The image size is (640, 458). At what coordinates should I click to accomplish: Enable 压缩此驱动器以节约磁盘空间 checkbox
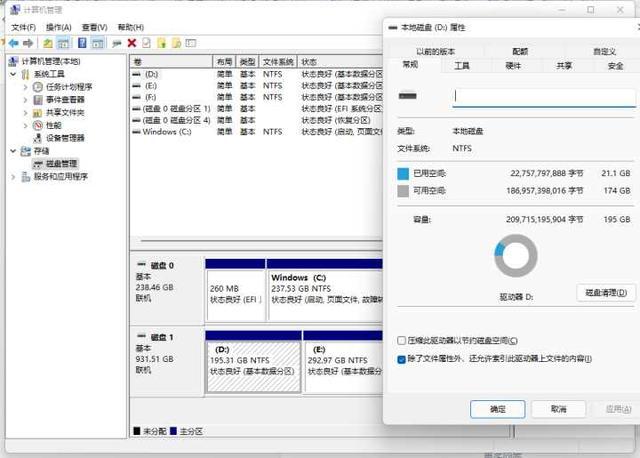[402, 341]
